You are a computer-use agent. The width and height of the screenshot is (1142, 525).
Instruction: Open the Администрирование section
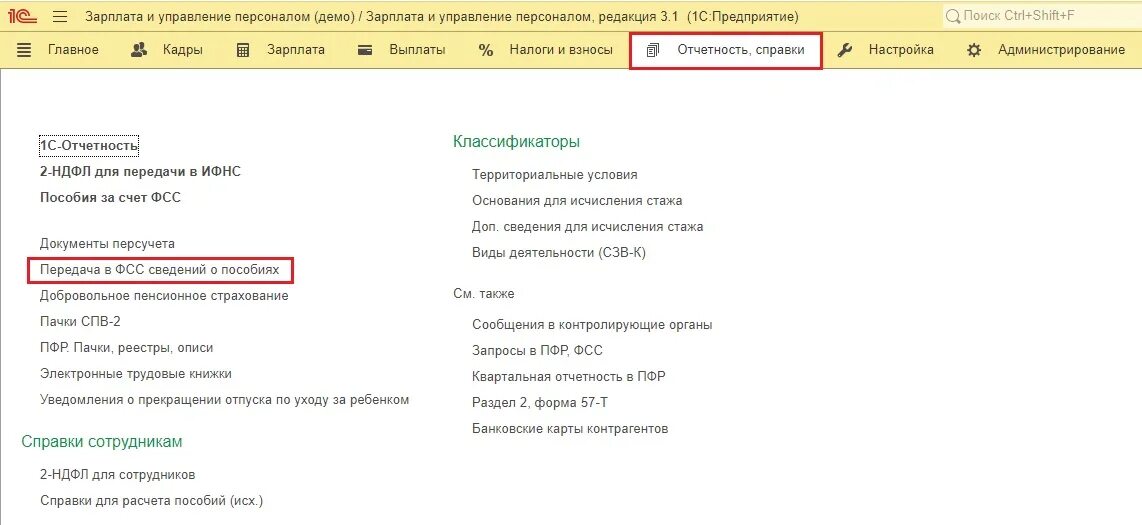pyautogui.click(x=1062, y=50)
